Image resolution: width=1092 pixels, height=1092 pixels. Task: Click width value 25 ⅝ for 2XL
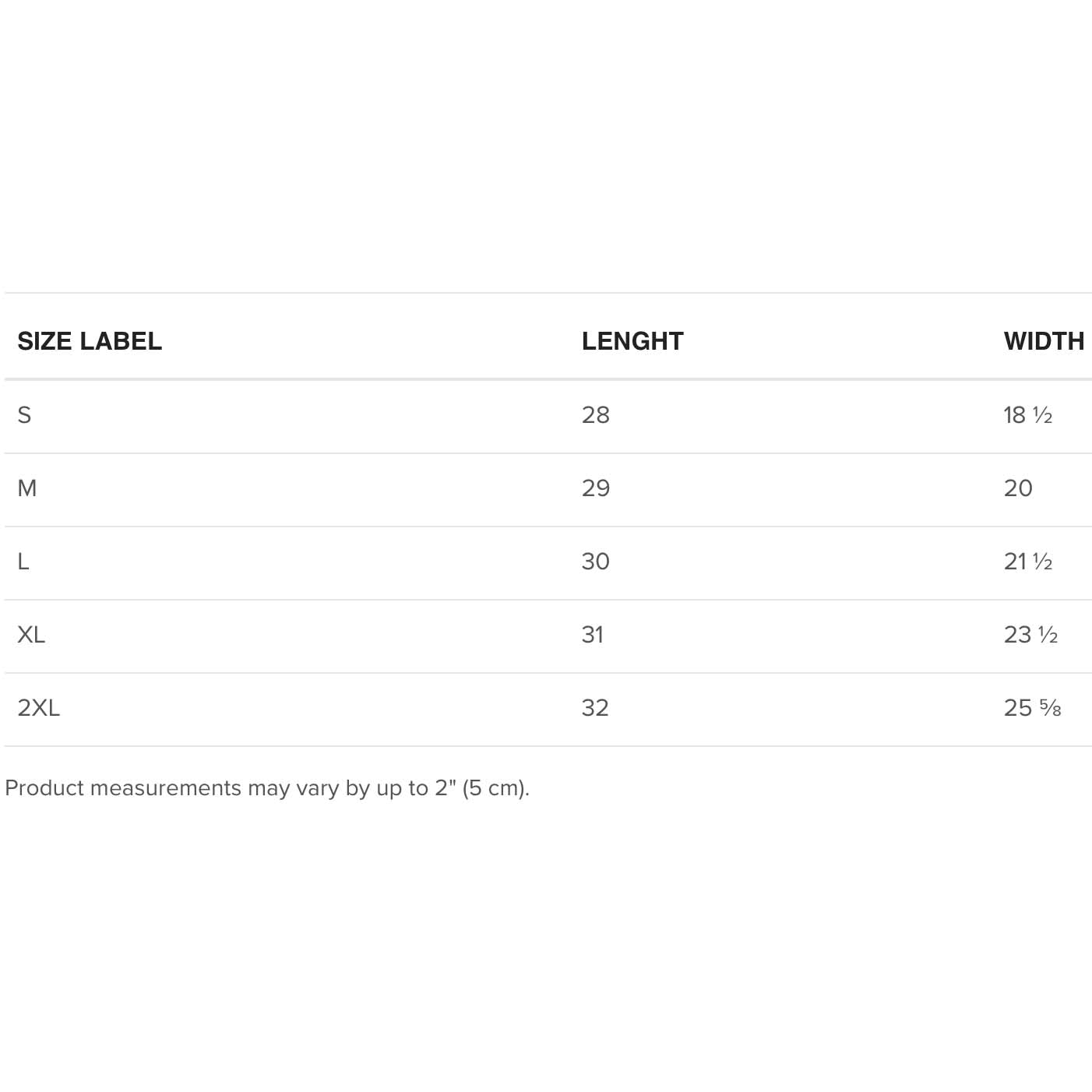click(1032, 708)
